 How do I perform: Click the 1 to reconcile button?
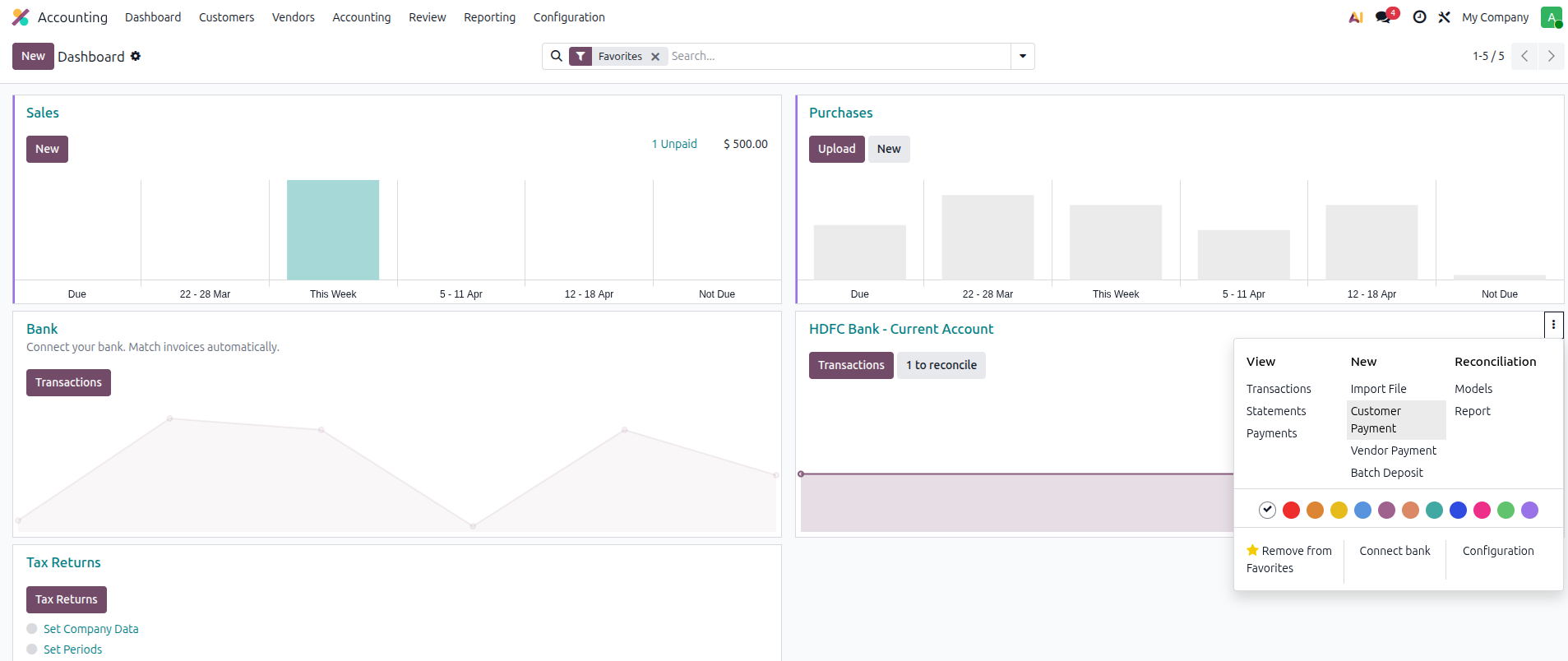(941, 365)
